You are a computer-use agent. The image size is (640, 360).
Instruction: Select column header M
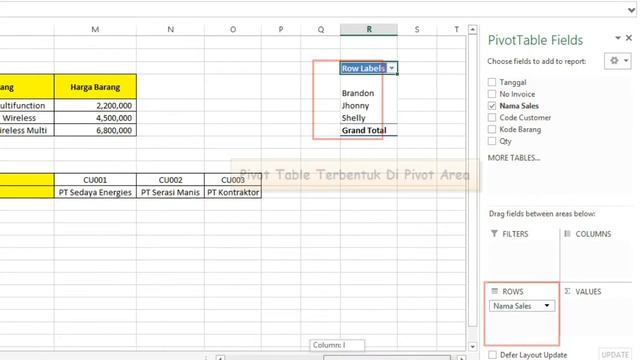click(95, 29)
